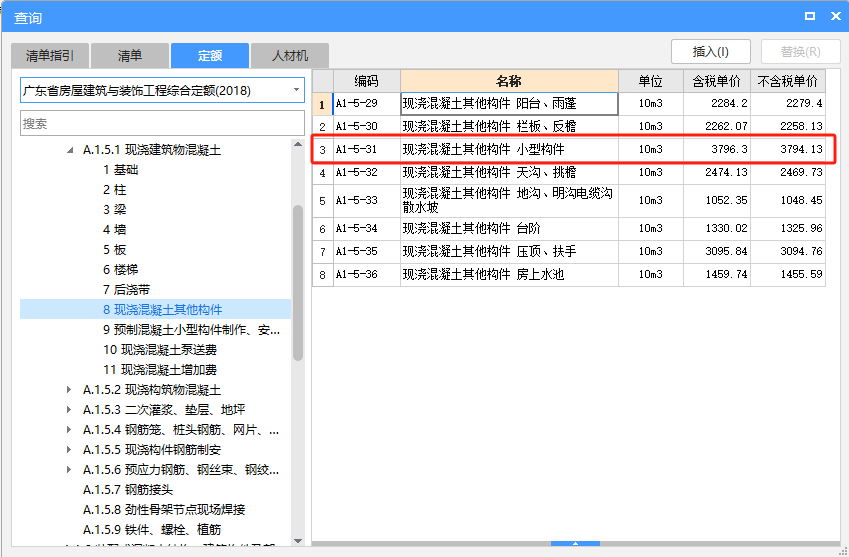
Task: Select tree item 1 基础
Action: (x=121, y=170)
